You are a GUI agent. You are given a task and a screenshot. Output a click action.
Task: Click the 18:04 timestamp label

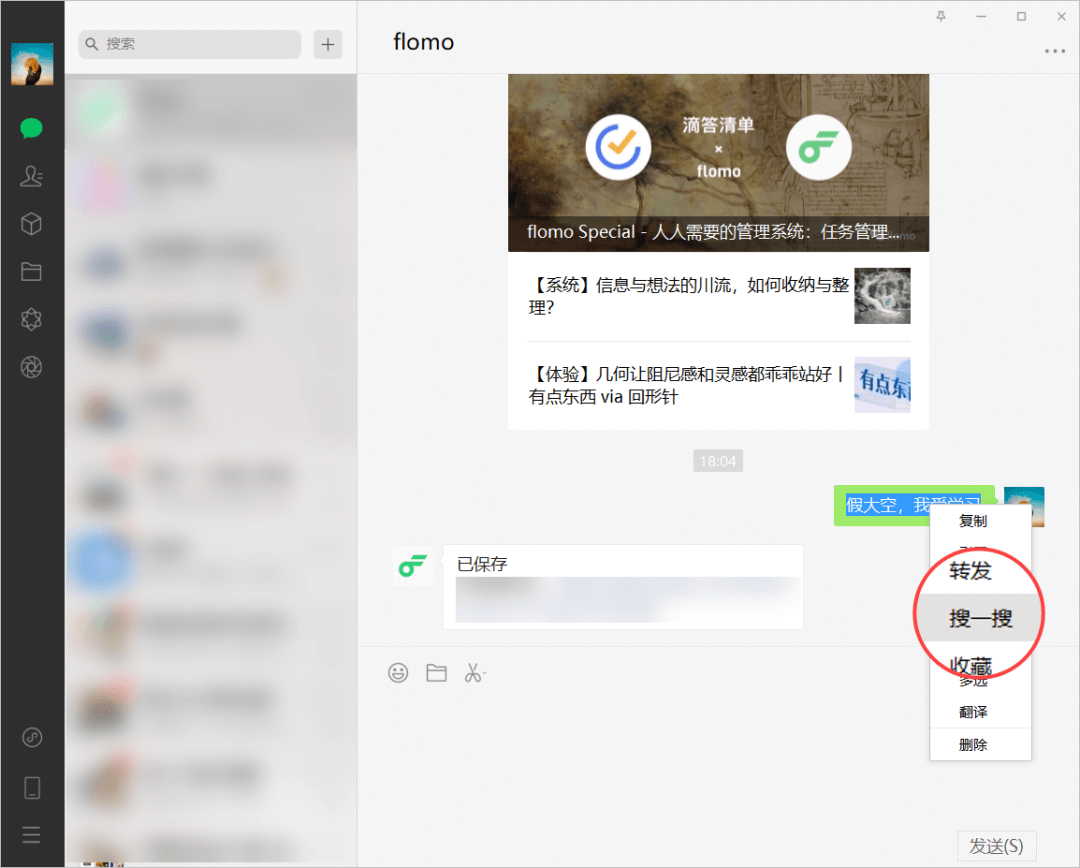[x=718, y=461]
